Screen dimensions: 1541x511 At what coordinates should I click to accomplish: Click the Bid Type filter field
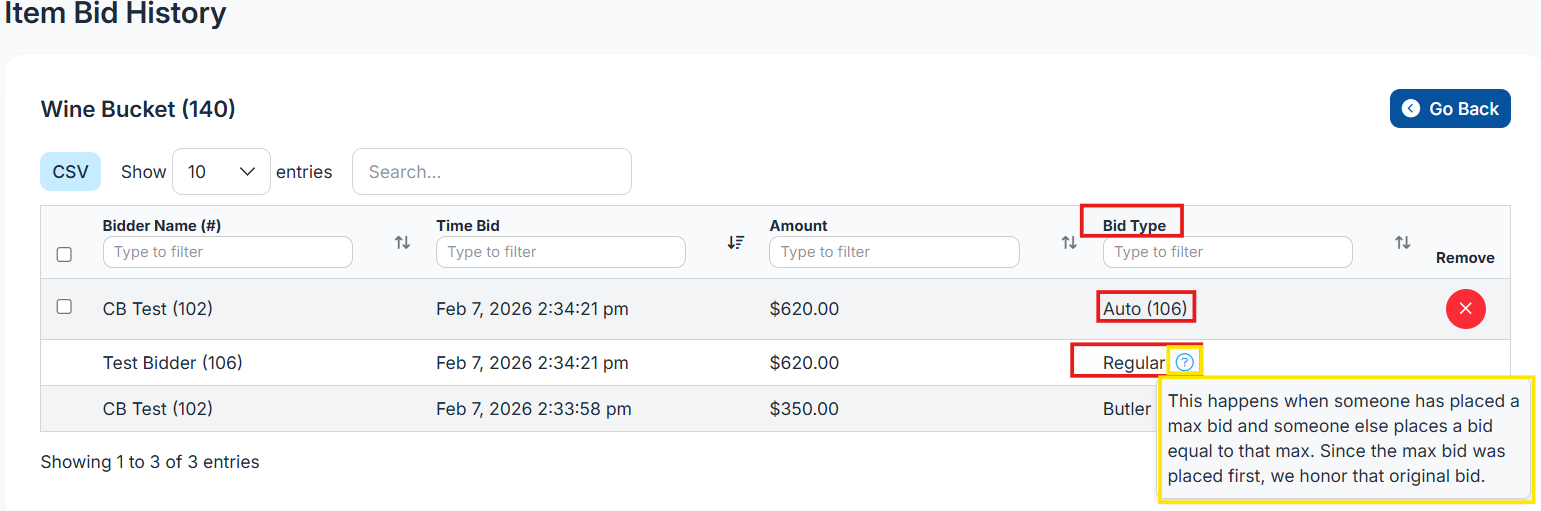(1227, 252)
